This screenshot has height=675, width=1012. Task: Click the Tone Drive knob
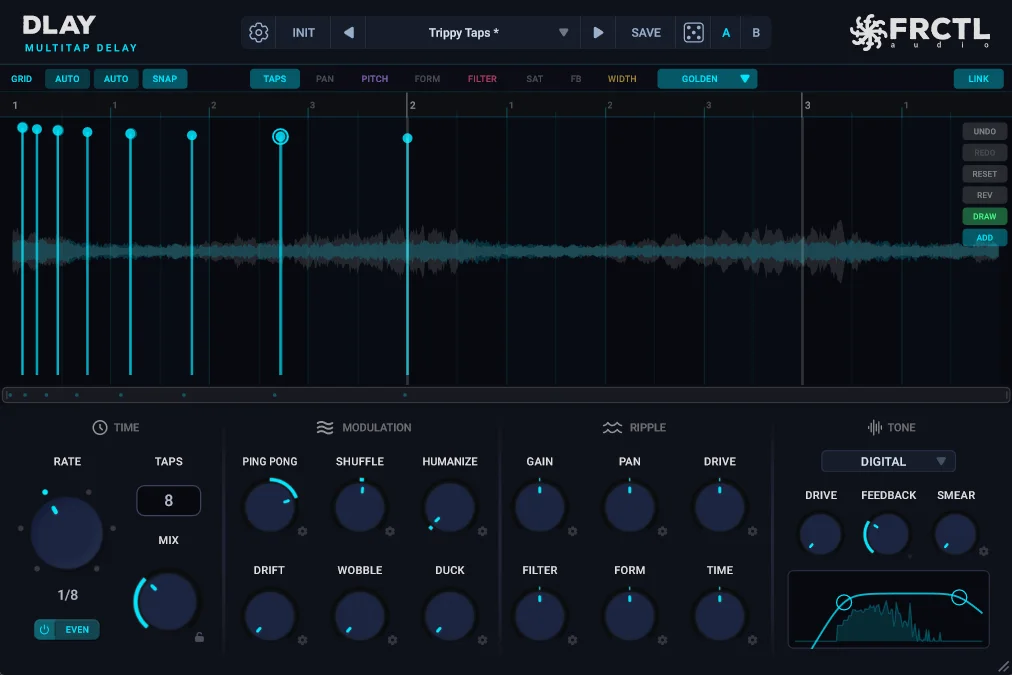[x=820, y=535]
